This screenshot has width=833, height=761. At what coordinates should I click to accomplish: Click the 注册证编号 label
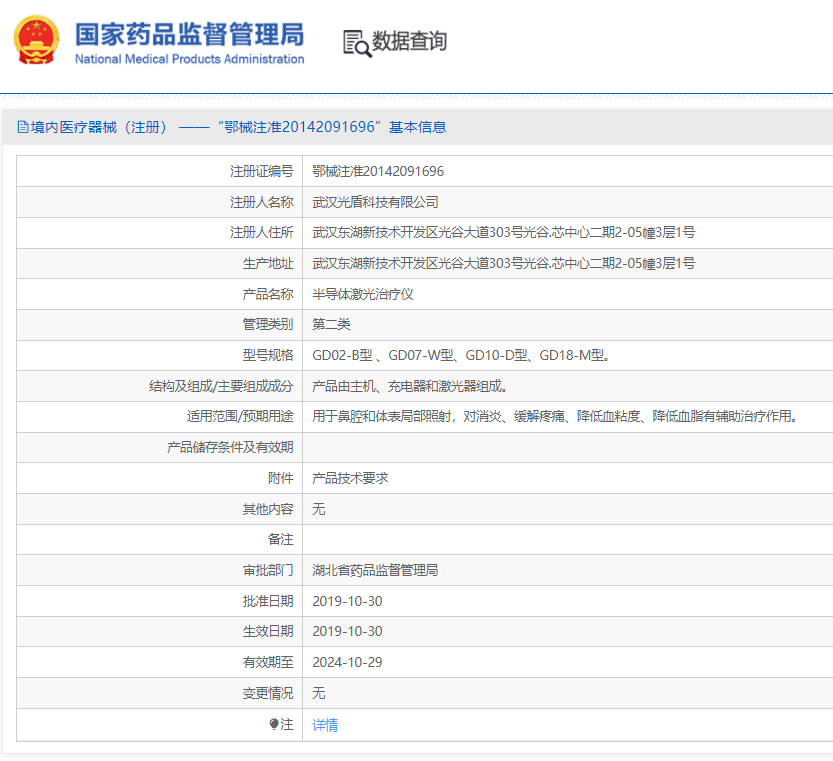point(261,171)
